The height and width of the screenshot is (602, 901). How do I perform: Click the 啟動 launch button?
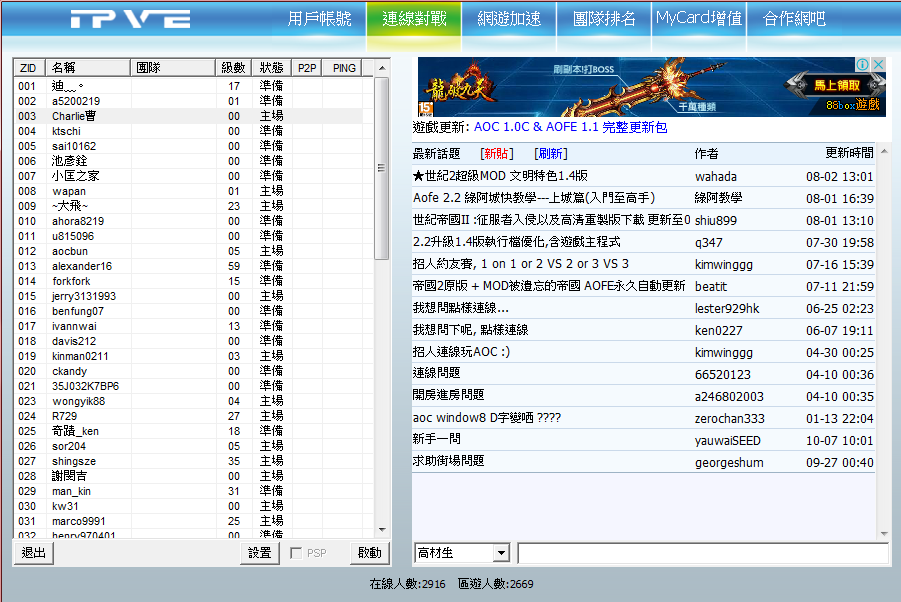pos(369,553)
